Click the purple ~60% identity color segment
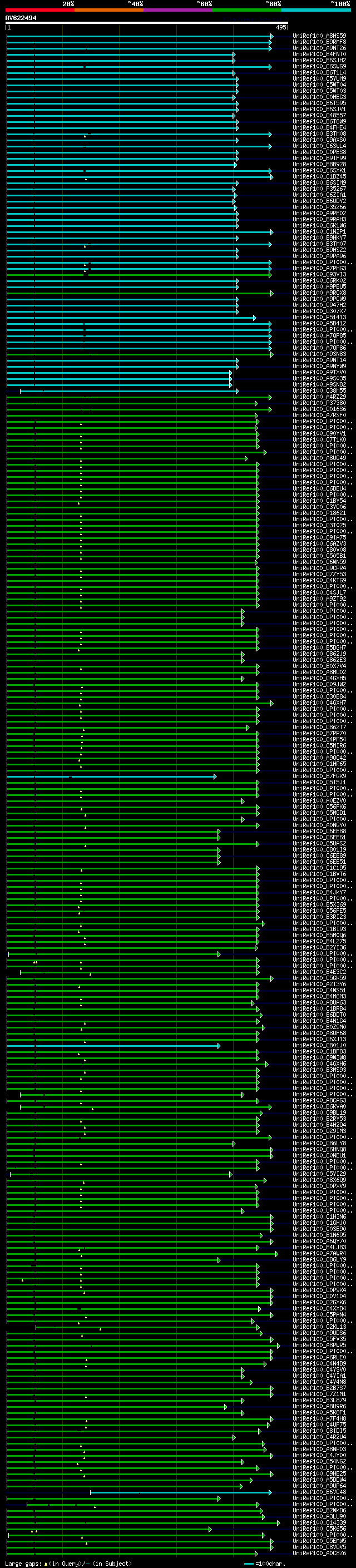The height and width of the screenshot is (1568, 356). tap(177, 10)
